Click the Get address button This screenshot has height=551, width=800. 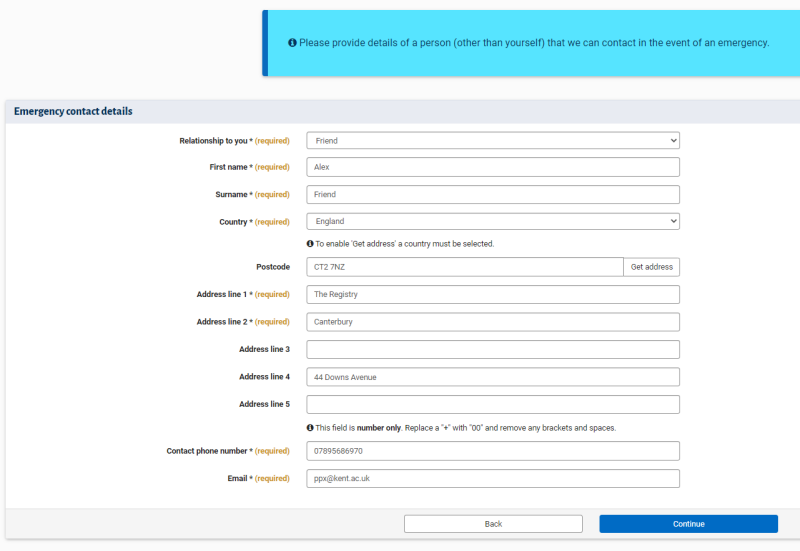[652, 267]
